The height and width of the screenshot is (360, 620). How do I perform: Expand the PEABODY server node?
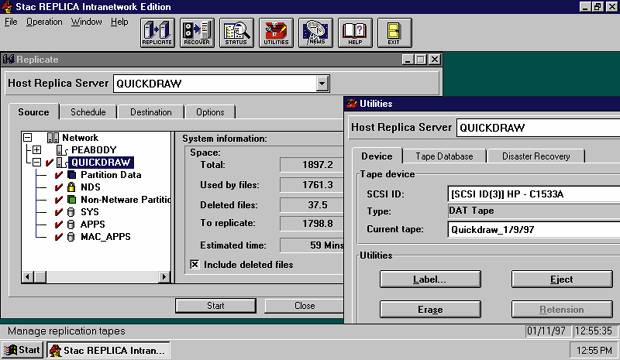(x=37, y=150)
